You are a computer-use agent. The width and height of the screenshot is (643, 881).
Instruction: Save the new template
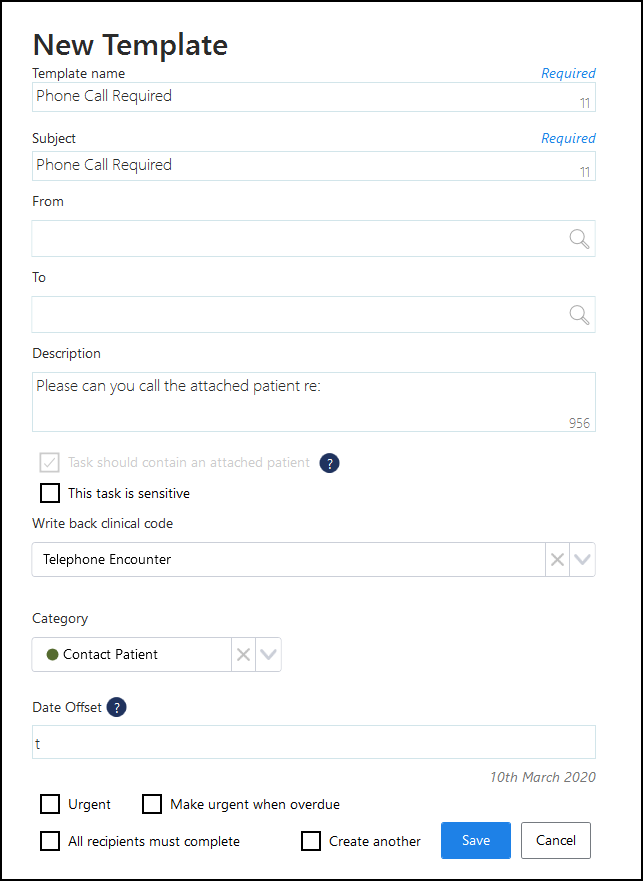pyautogui.click(x=476, y=841)
